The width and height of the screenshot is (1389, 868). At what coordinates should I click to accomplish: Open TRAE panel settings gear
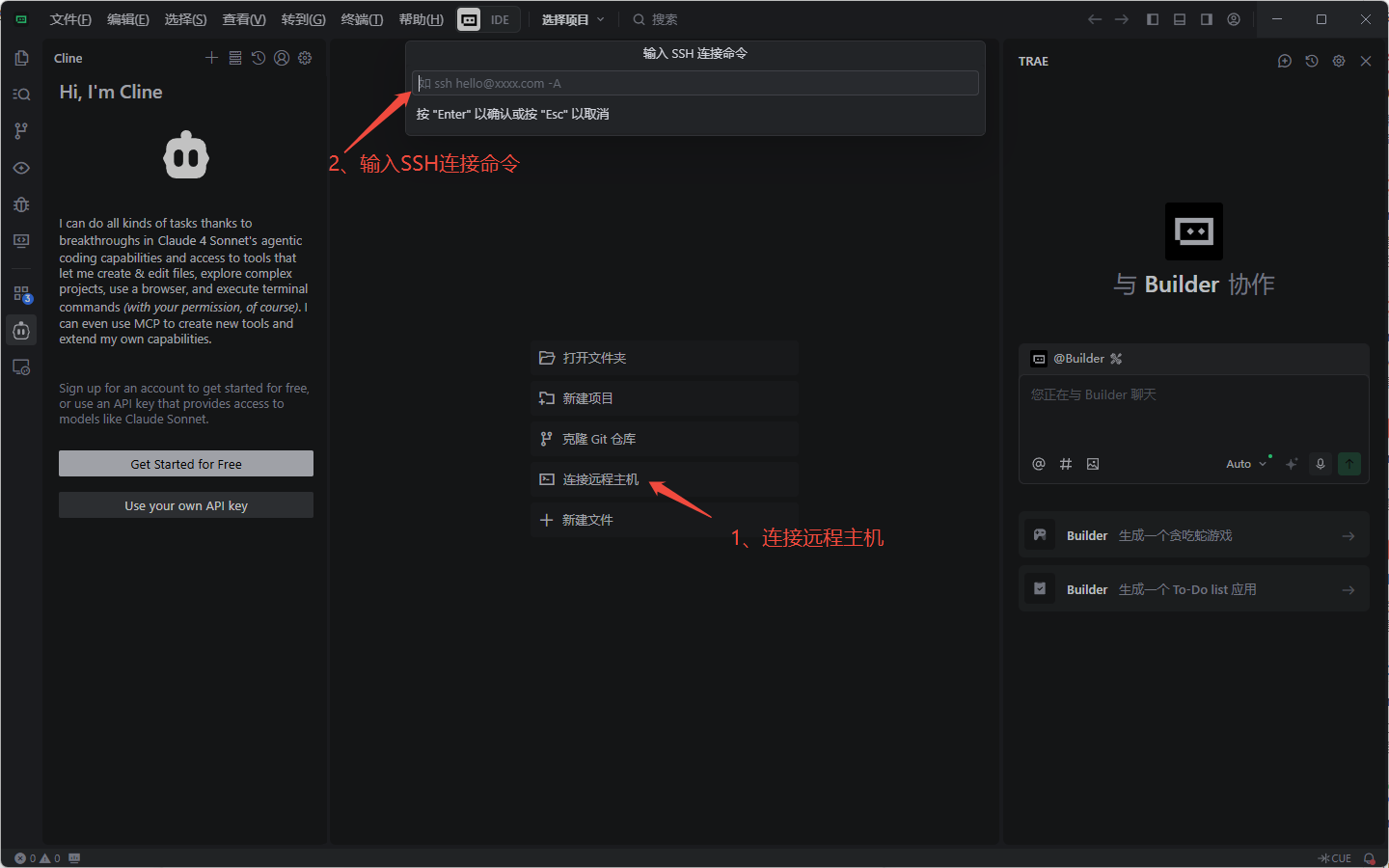click(x=1339, y=61)
